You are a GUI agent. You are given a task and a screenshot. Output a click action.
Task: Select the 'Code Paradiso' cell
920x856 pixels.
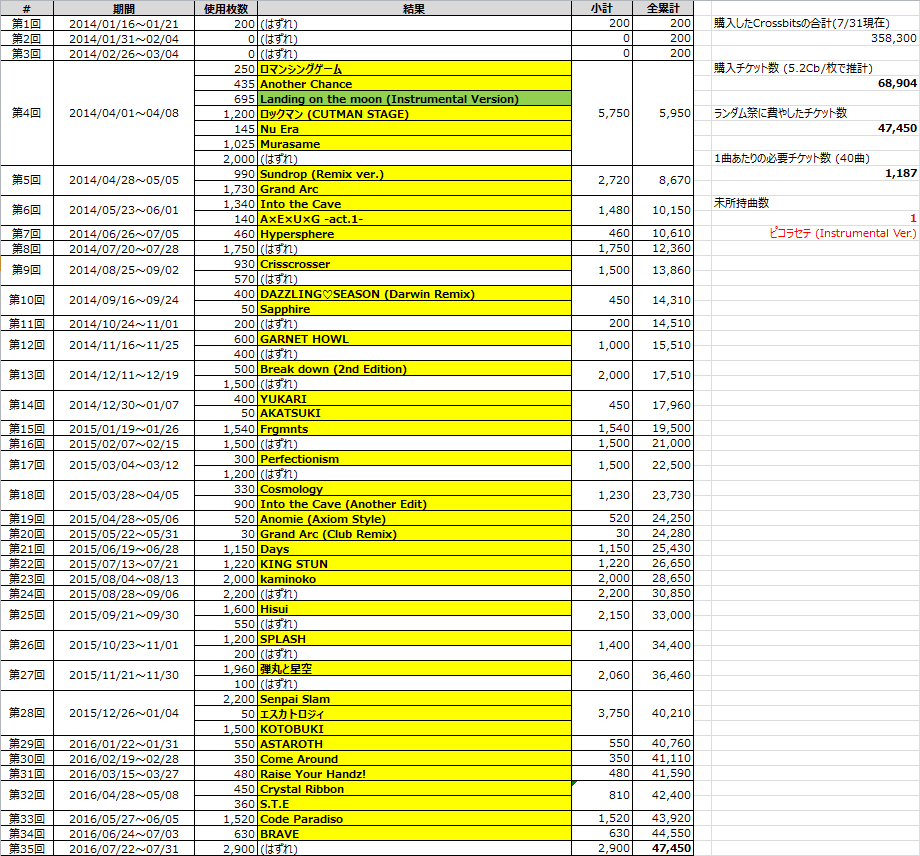(x=414, y=819)
